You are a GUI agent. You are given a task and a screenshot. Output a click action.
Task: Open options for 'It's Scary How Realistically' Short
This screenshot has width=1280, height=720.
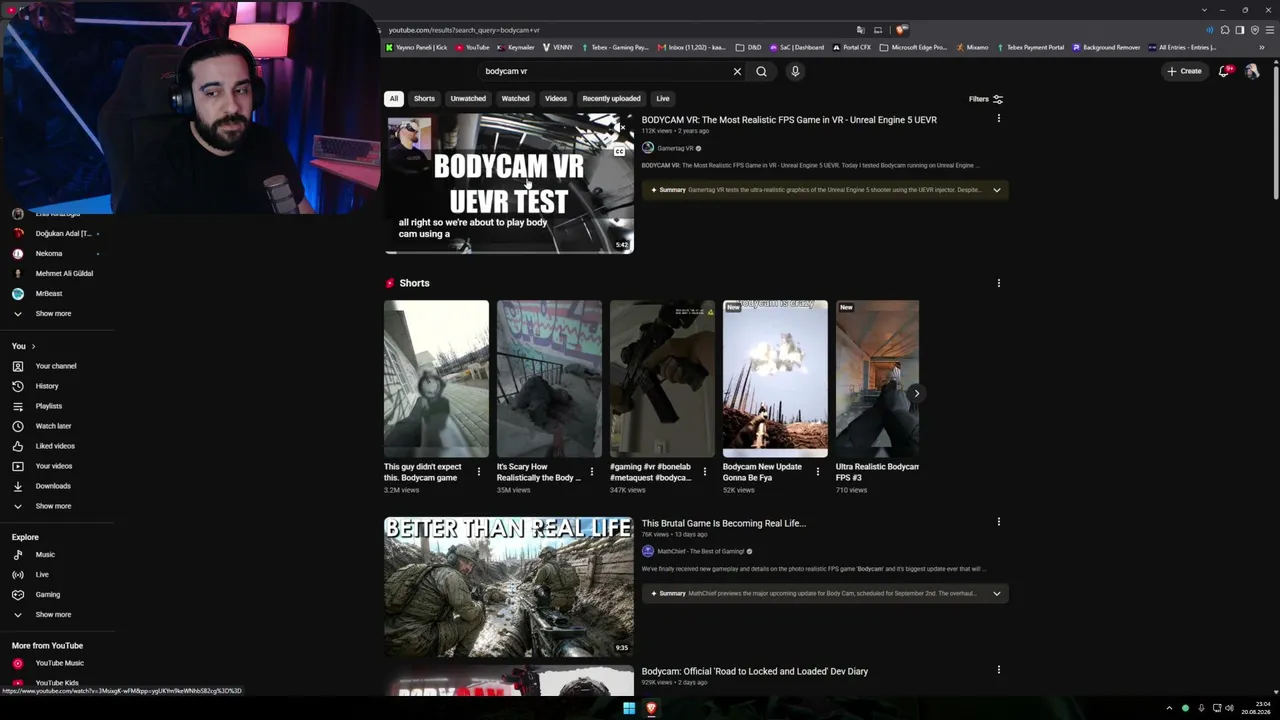(x=592, y=472)
